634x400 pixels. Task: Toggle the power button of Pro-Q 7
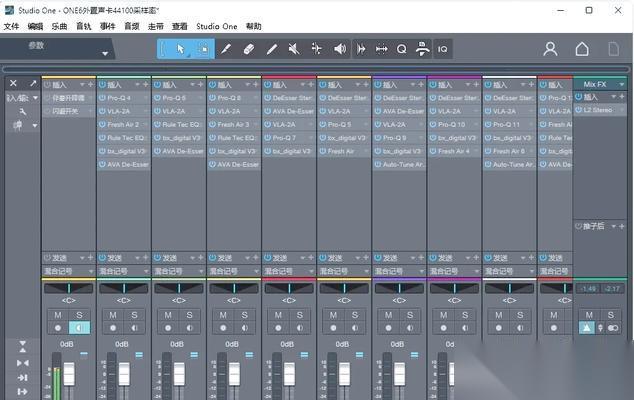coord(267,138)
